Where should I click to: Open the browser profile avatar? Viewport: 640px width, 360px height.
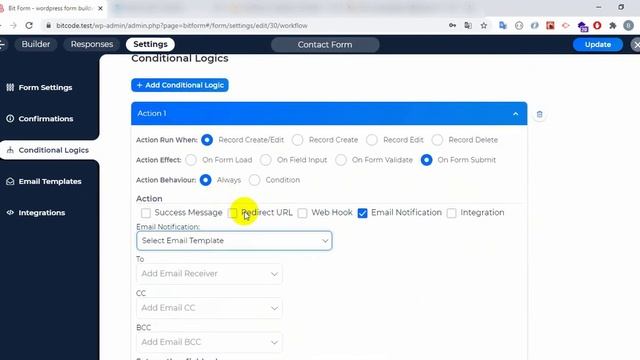[x=629, y=26]
